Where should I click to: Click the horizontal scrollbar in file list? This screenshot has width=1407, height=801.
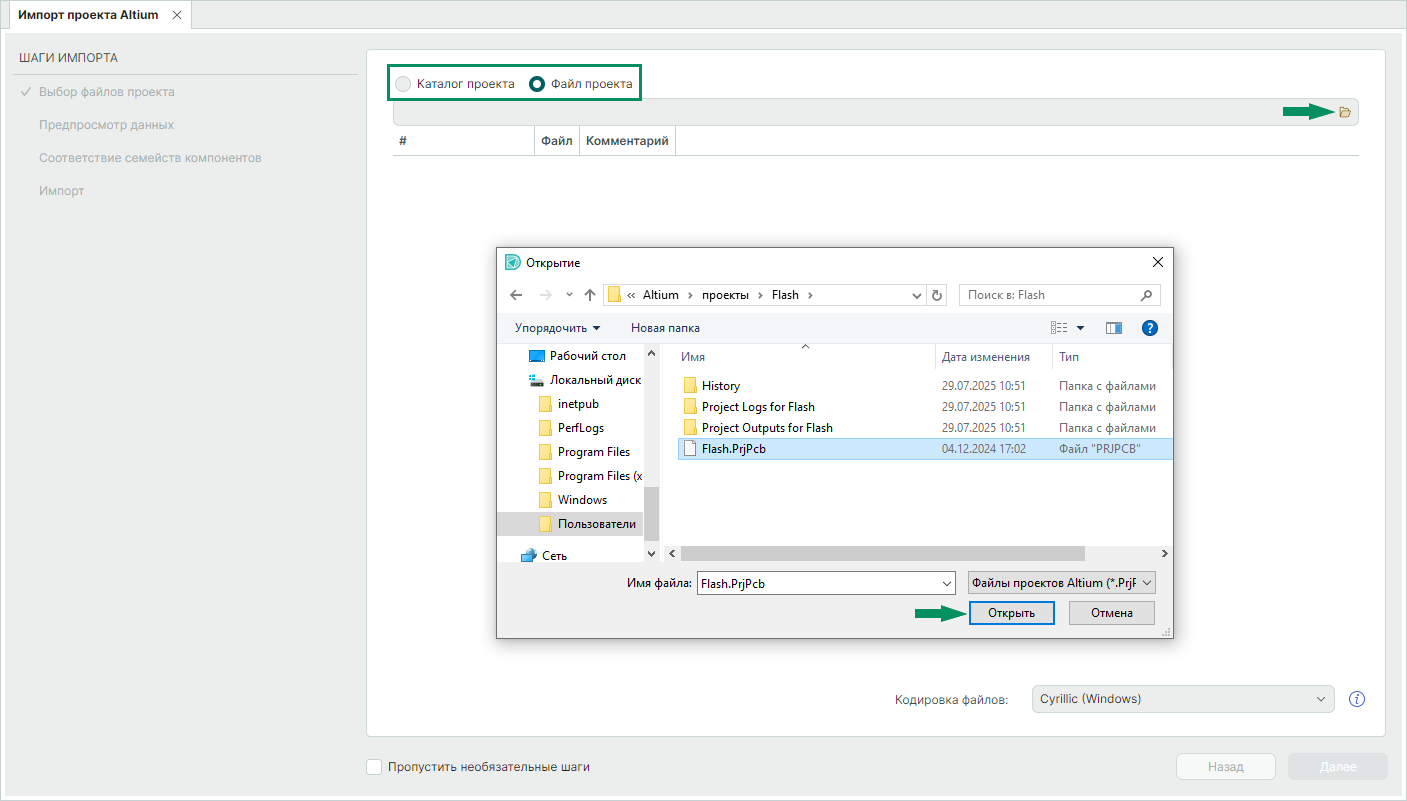(x=882, y=554)
